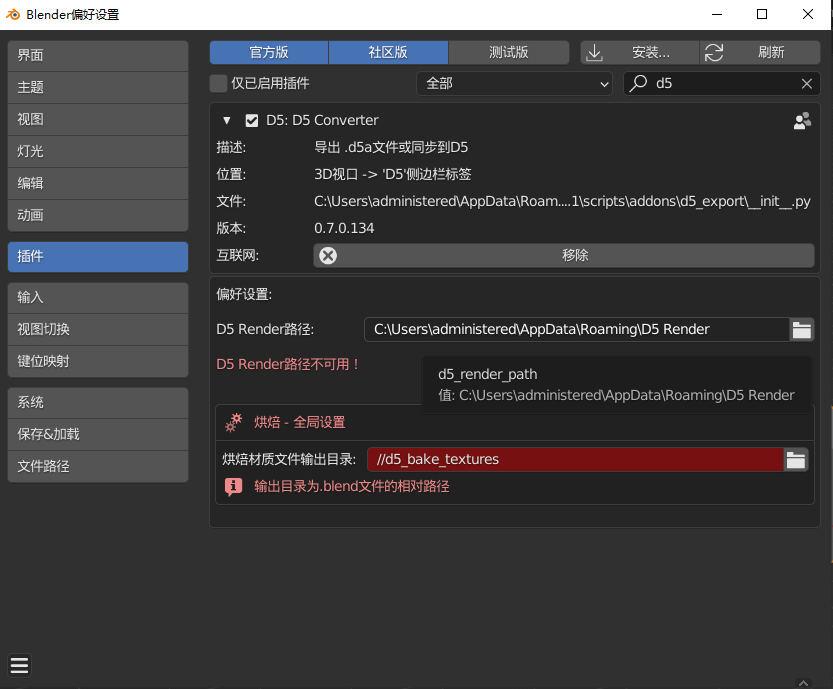Click the 烘焙材质文件输出目录: label

click(x=289, y=460)
